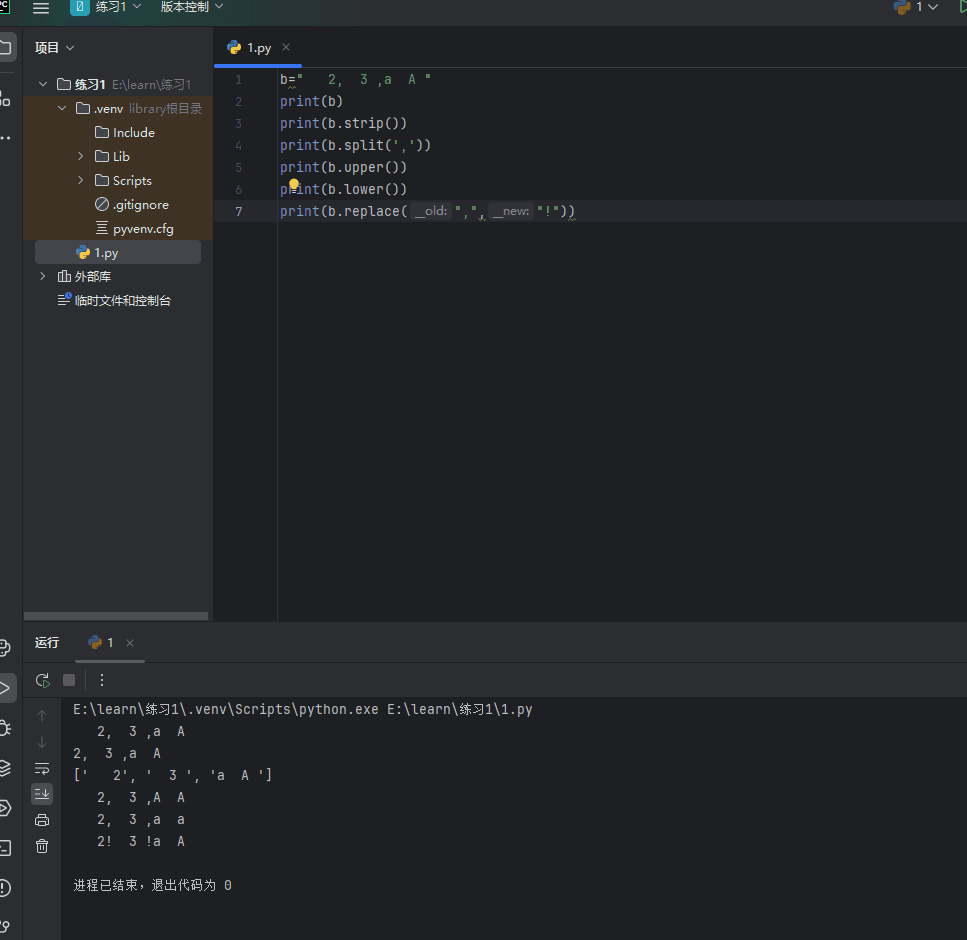Close the run tab named 1

130,643
